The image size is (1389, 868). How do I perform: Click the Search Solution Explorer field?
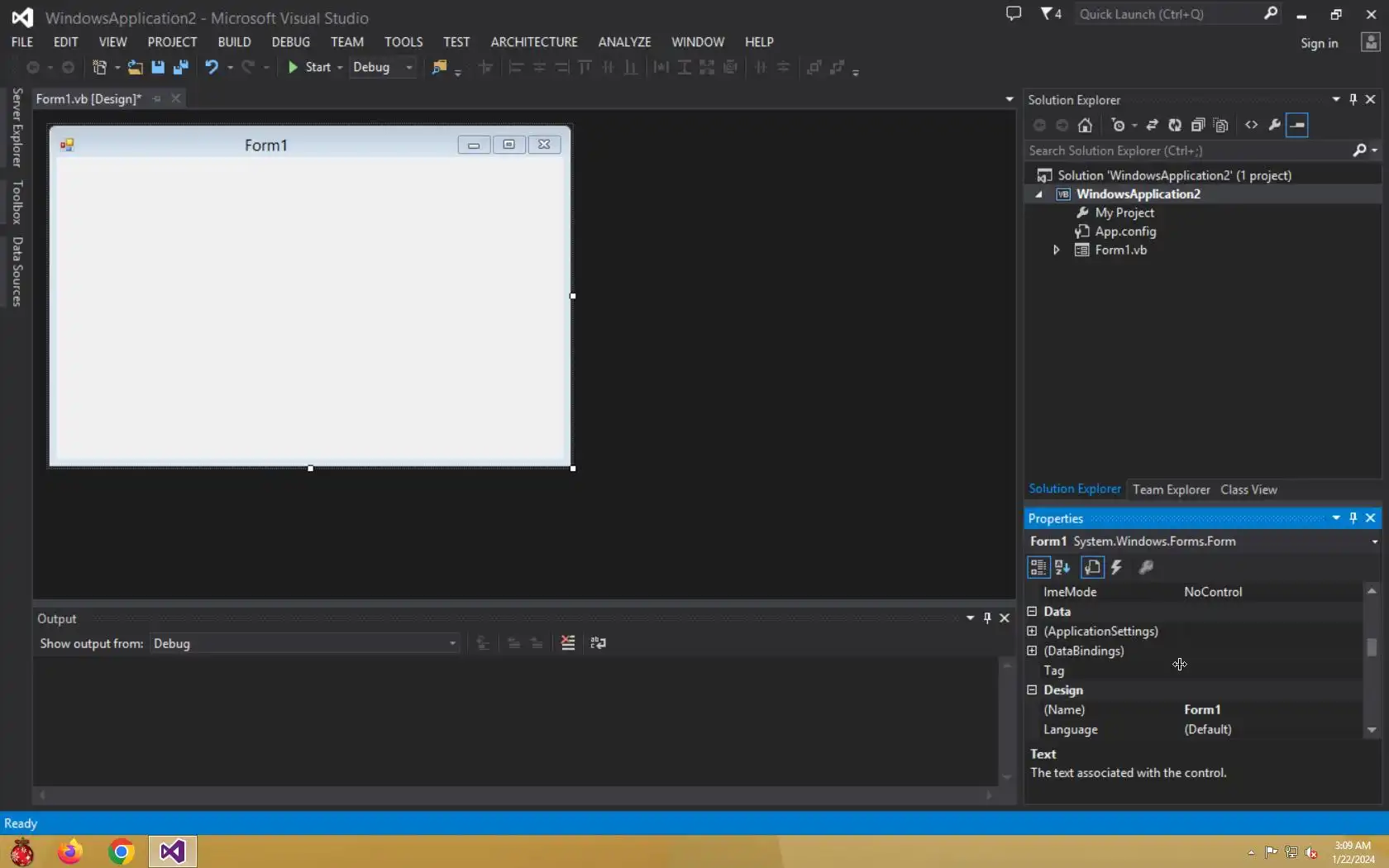click(x=1186, y=150)
